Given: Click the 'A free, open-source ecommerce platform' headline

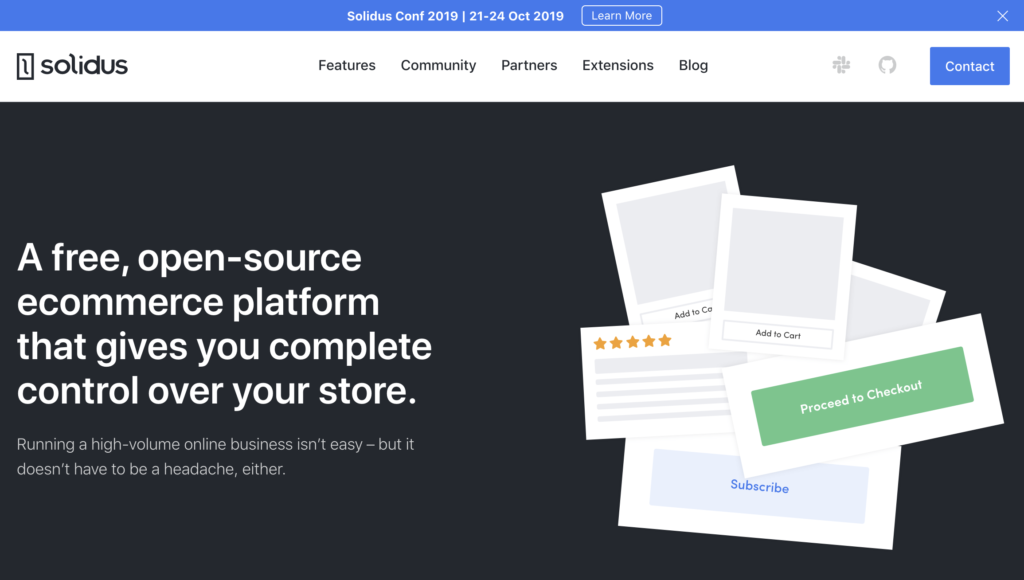Looking at the screenshot, I should coord(224,324).
